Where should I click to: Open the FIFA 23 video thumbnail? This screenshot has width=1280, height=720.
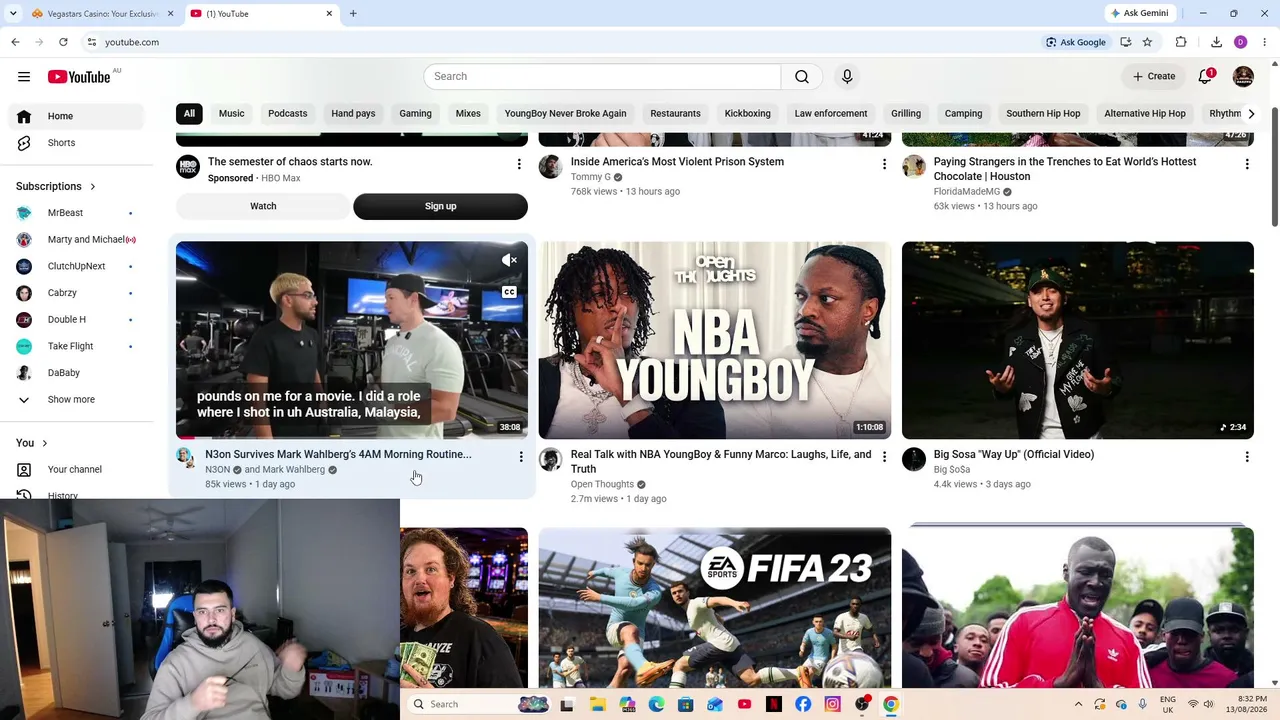click(x=715, y=608)
